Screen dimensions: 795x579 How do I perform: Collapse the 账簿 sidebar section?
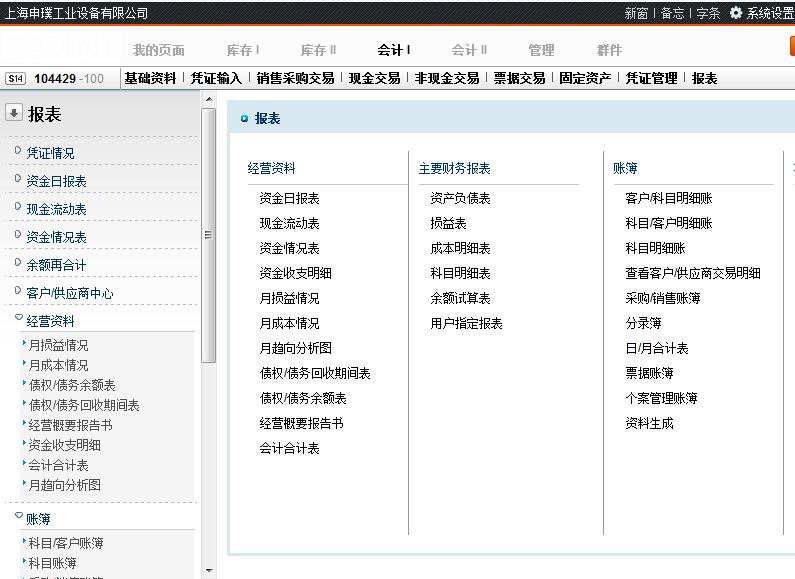pos(18,518)
